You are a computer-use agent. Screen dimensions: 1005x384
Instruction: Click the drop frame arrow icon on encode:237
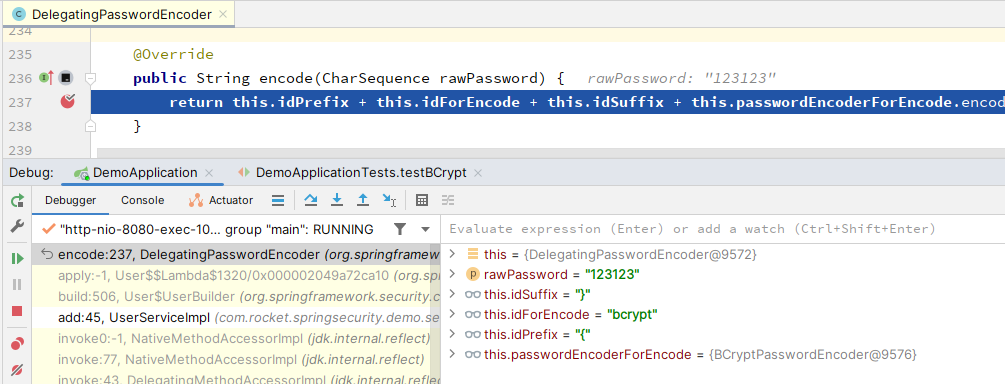click(46, 255)
